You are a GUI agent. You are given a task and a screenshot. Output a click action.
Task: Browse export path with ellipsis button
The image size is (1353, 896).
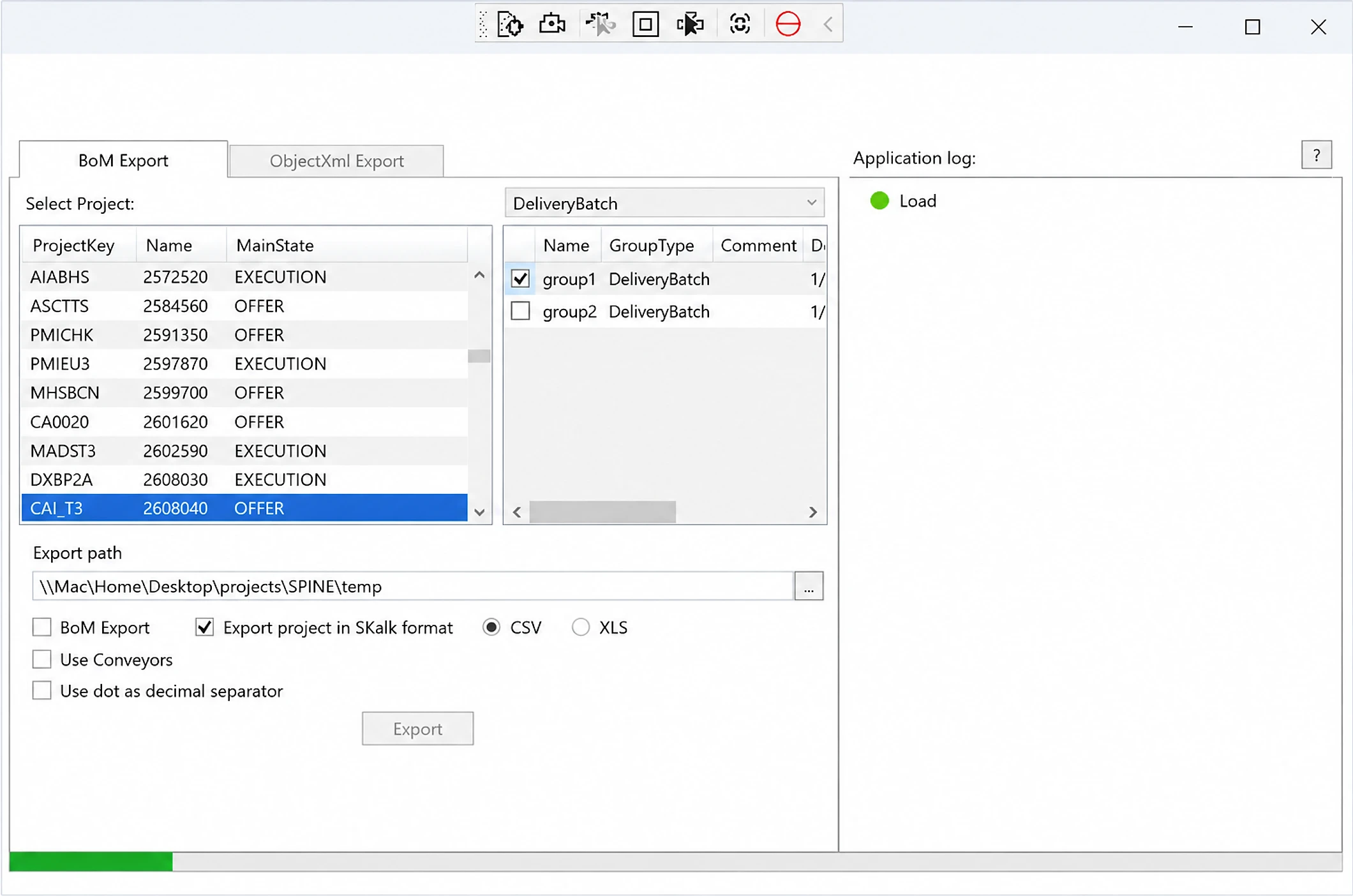(x=809, y=586)
